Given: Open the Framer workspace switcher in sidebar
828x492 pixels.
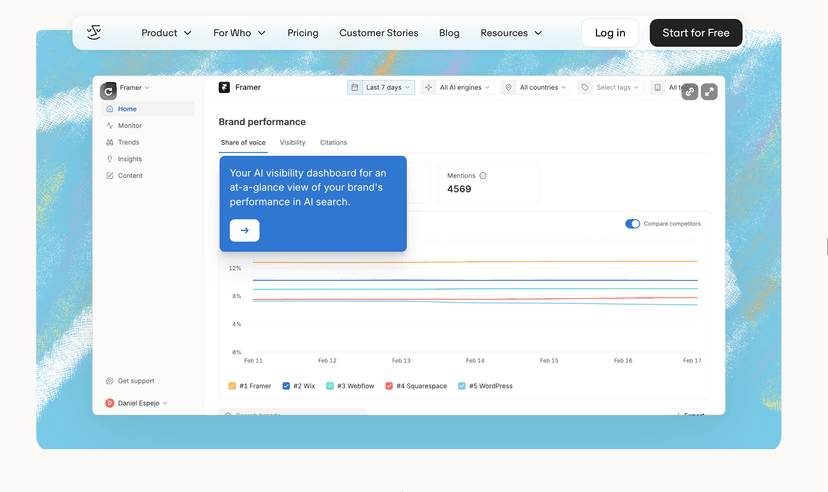Looking at the screenshot, I should pos(134,88).
